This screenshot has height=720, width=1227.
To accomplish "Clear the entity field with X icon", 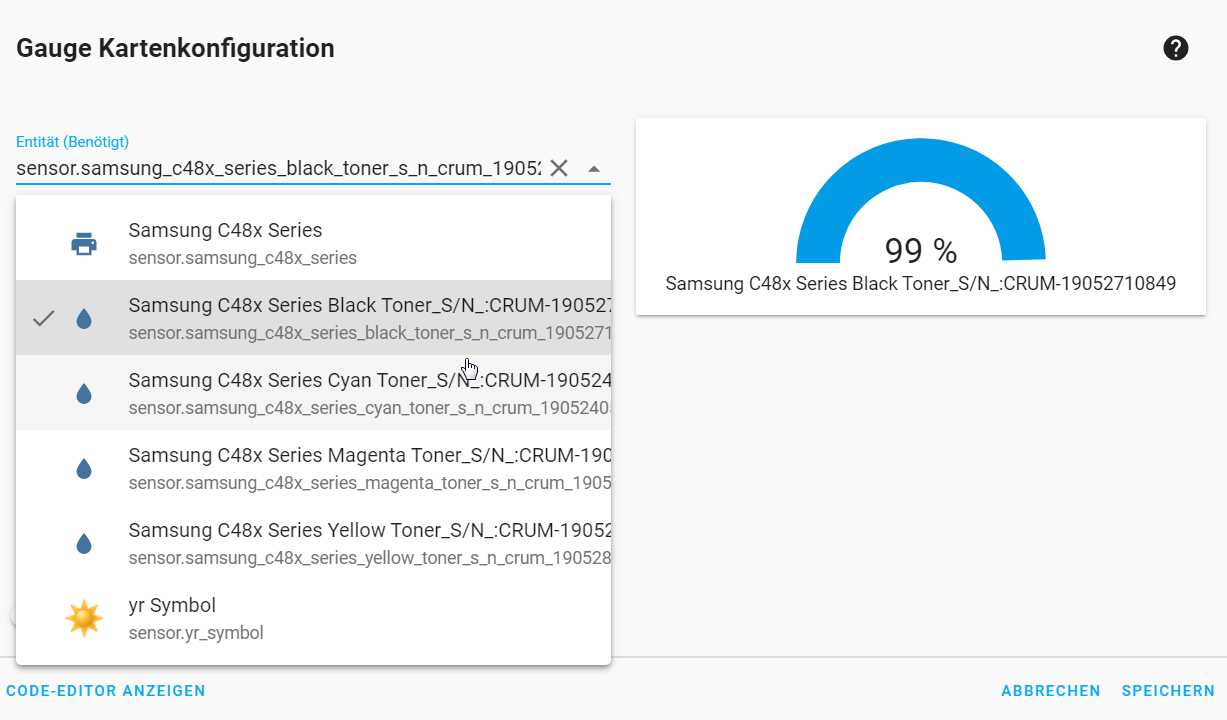I will tap(559, 168).
